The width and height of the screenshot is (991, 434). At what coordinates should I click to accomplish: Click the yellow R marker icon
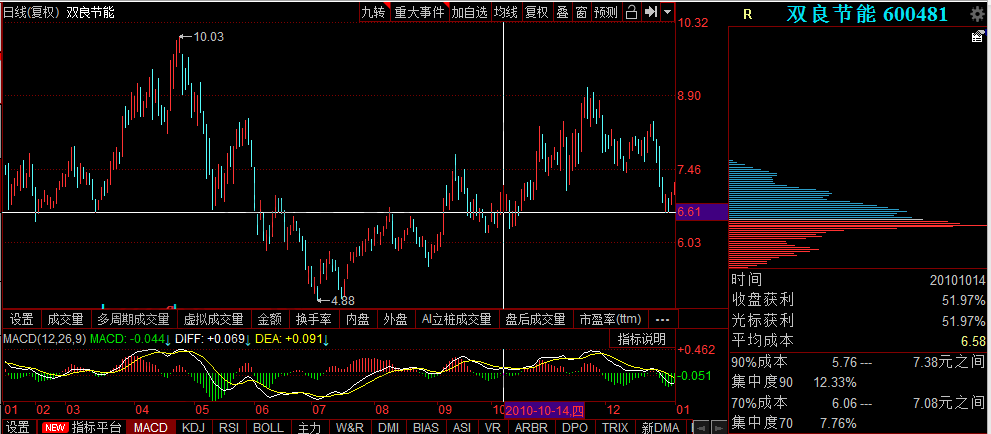pyautogui.click(x=748, y=14)
